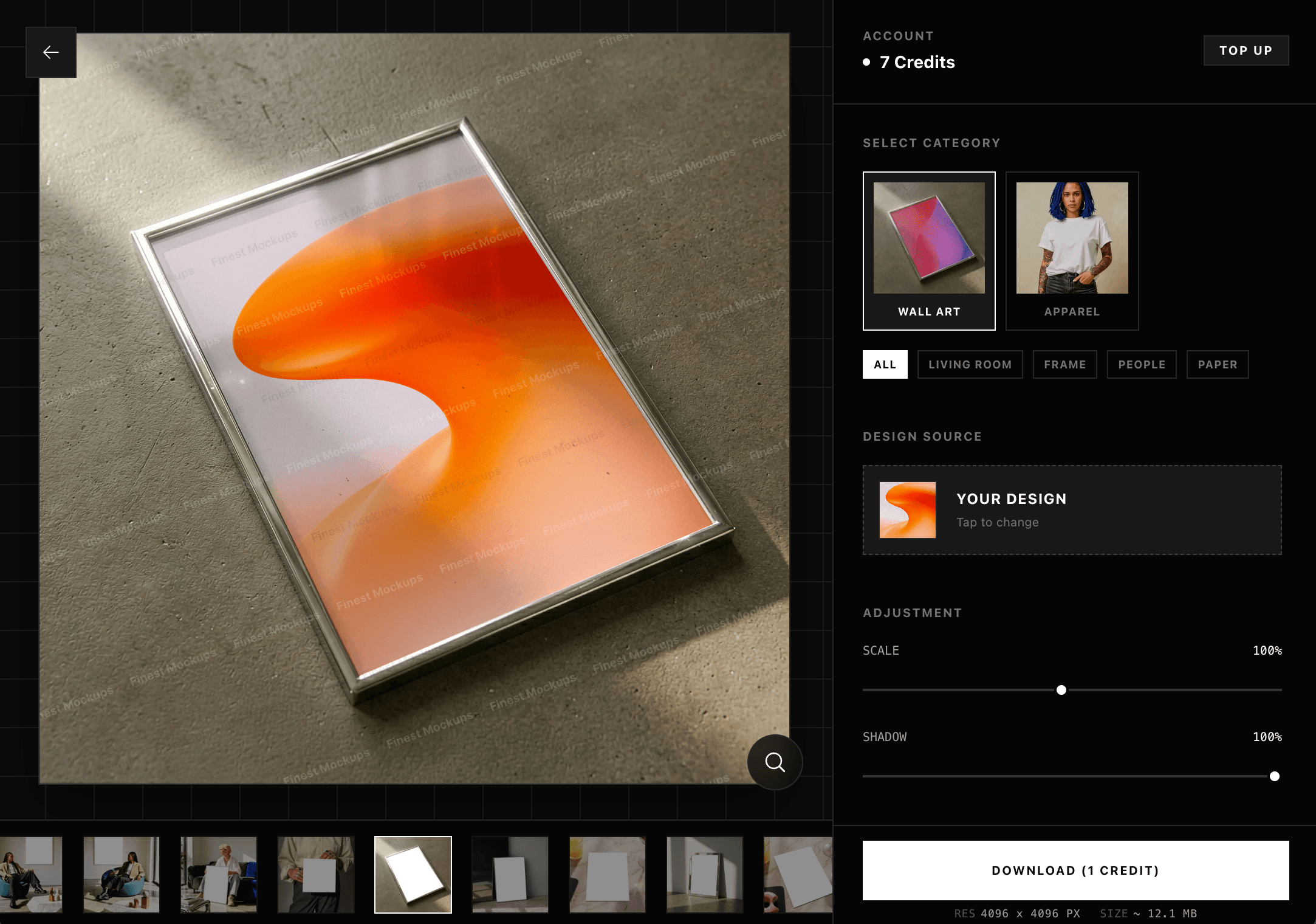Select the LIVING ROOM filter

[x=970, y=364]
